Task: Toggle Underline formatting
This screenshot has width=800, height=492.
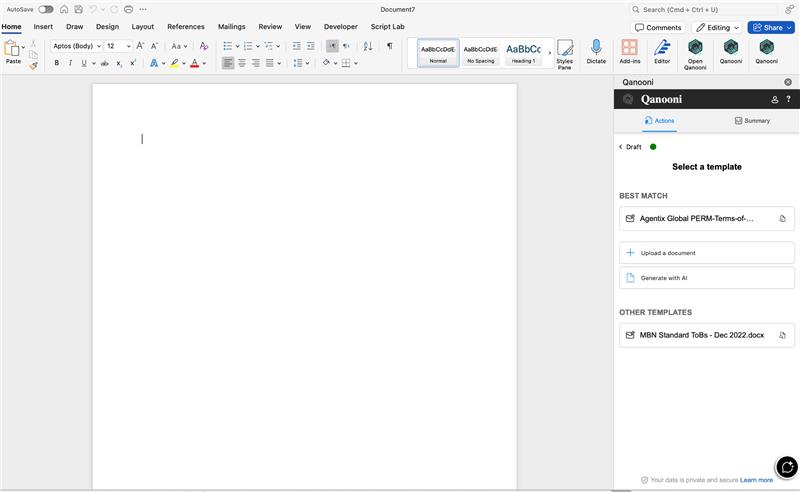Action: coord(84,63)
